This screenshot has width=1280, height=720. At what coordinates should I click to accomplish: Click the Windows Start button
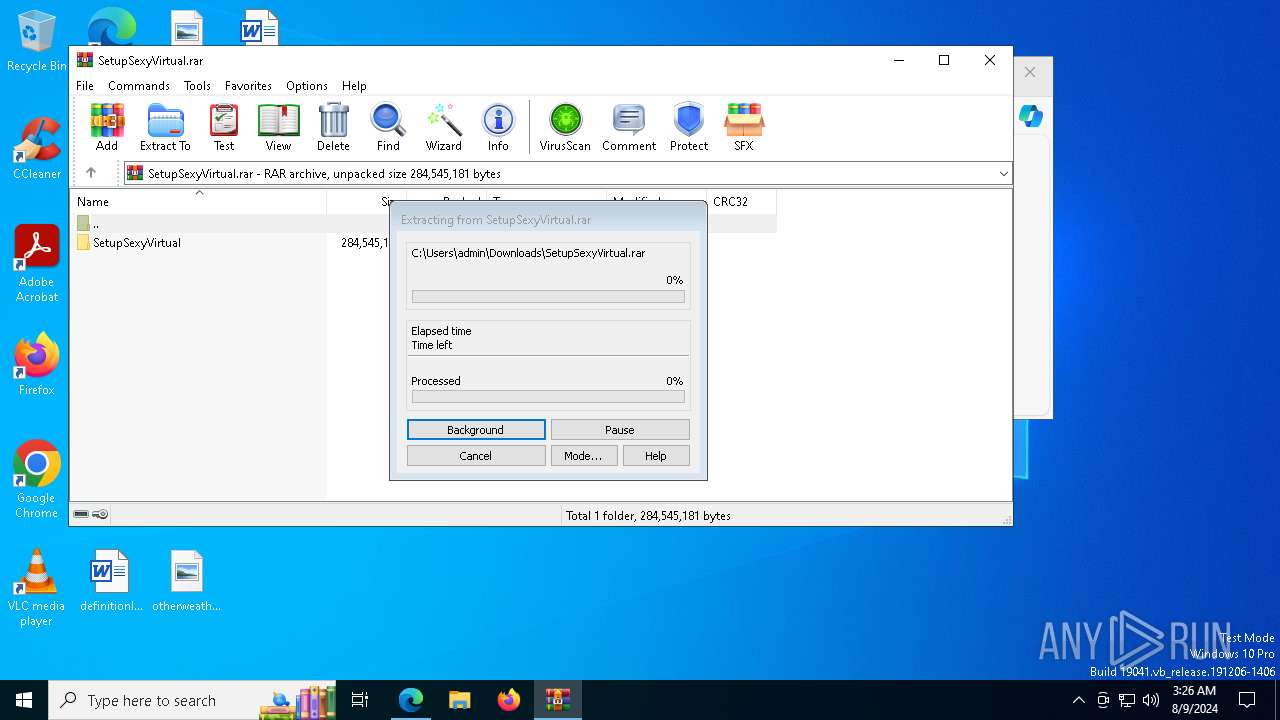(24, 700)
